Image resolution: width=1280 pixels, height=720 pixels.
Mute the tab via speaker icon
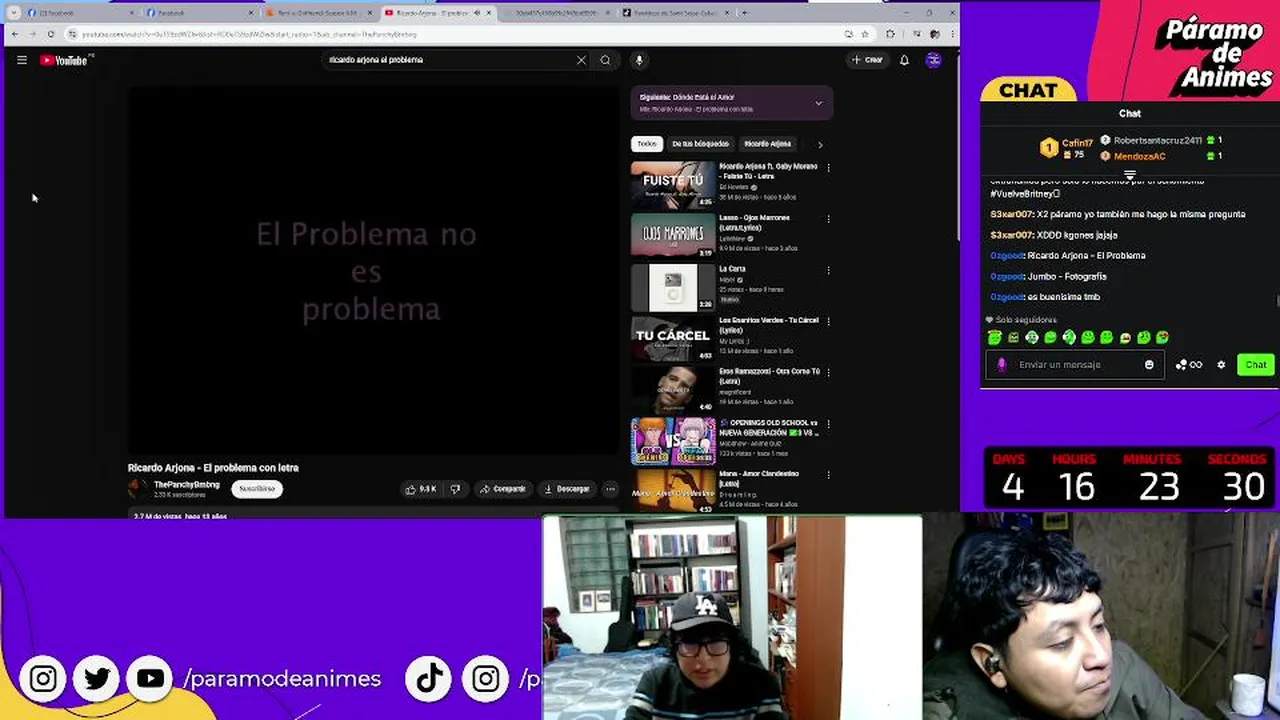[x=477, y=13]
